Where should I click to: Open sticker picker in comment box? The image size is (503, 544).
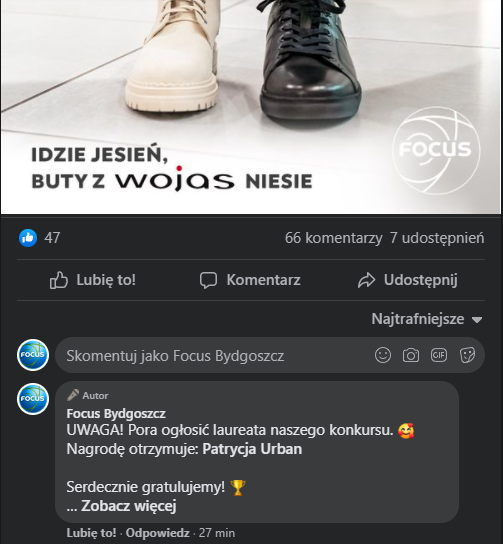coord(467,355)
